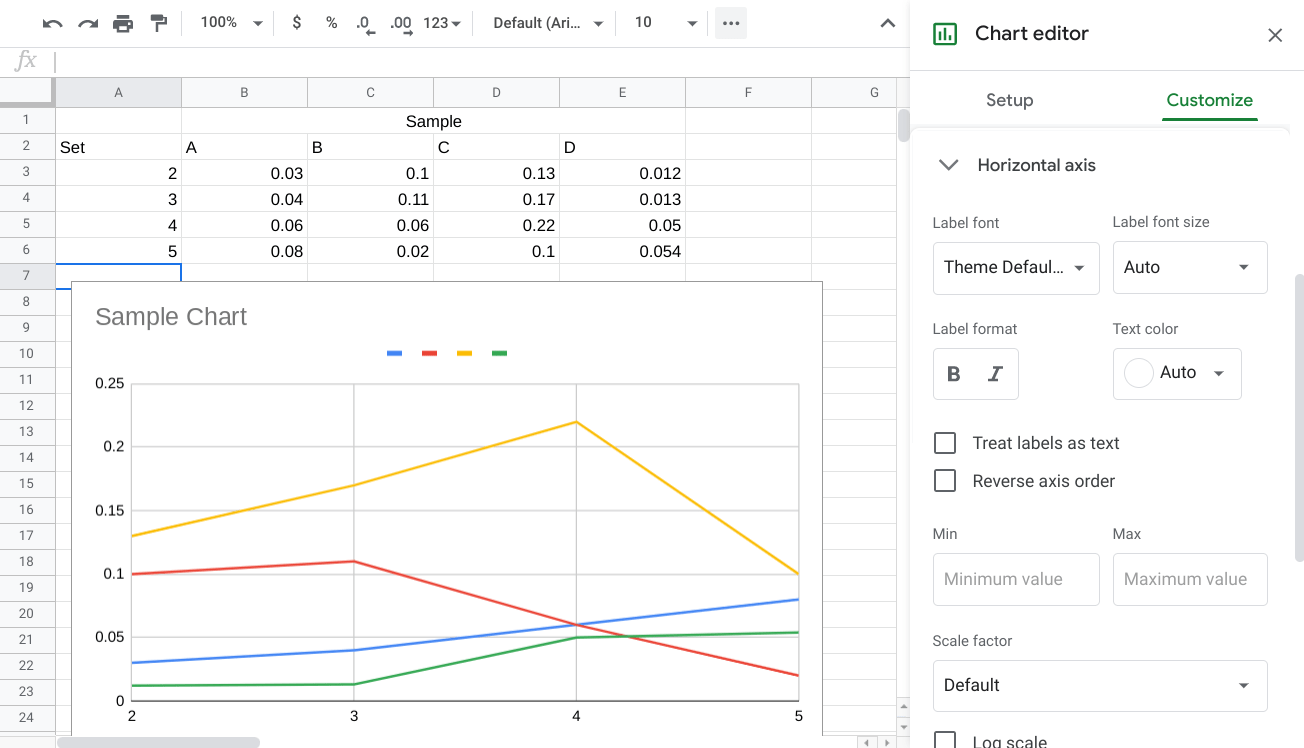The image size is (1304, 748).
Task: Select the Paint format tool
Action: (x=157, y=23)
